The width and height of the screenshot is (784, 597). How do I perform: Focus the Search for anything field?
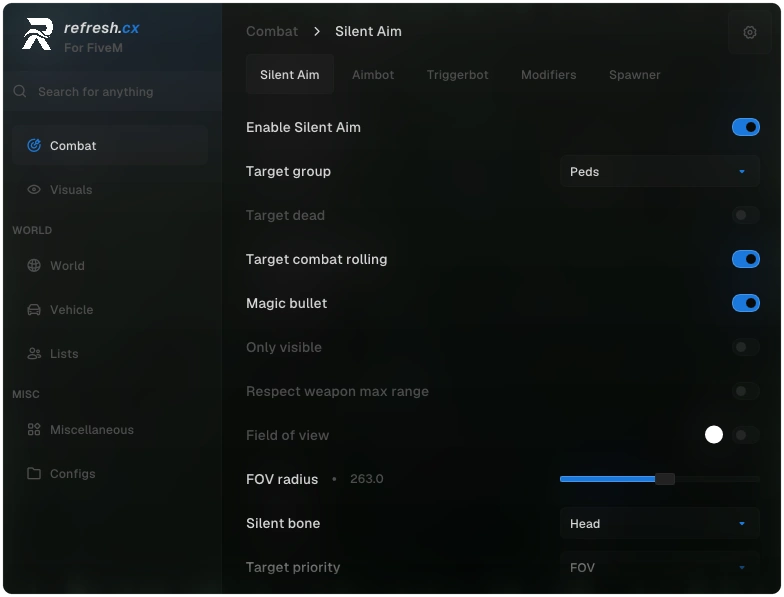(x=112, y=92)
